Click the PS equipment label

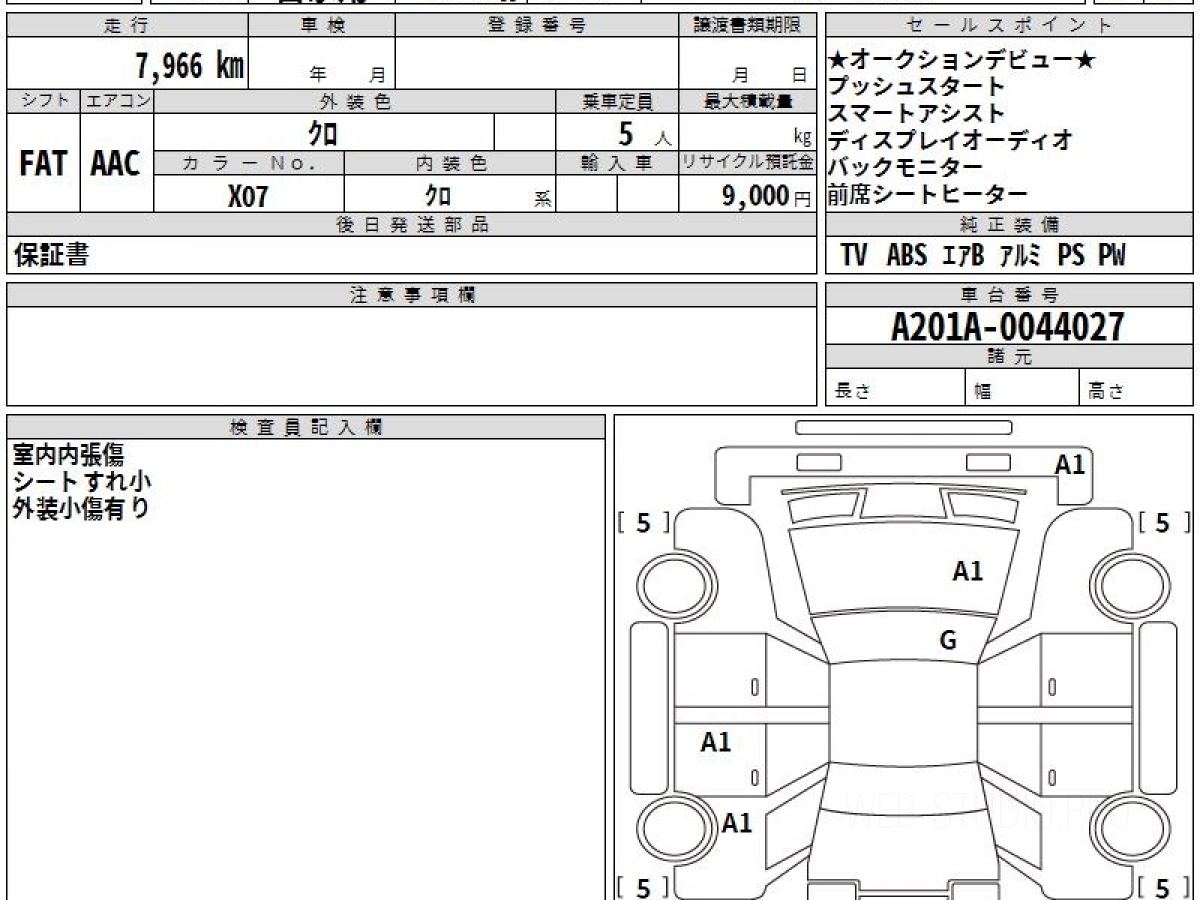point(1071,256)
